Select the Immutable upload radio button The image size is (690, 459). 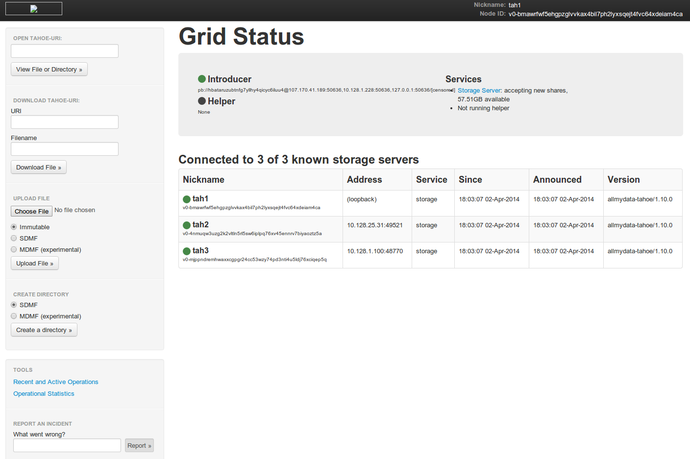[x=14, y=227]
